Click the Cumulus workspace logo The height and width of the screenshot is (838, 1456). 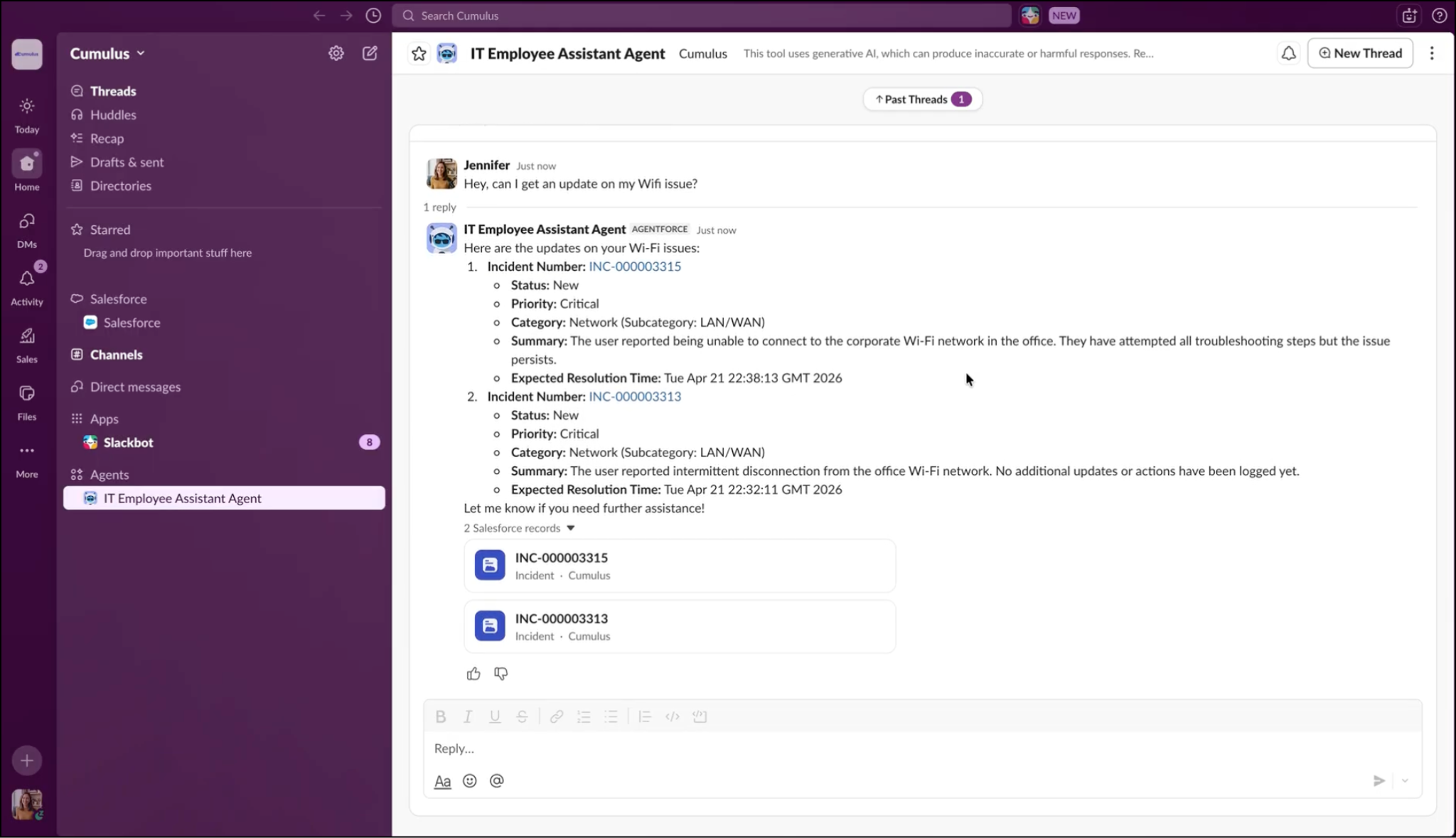27,54
